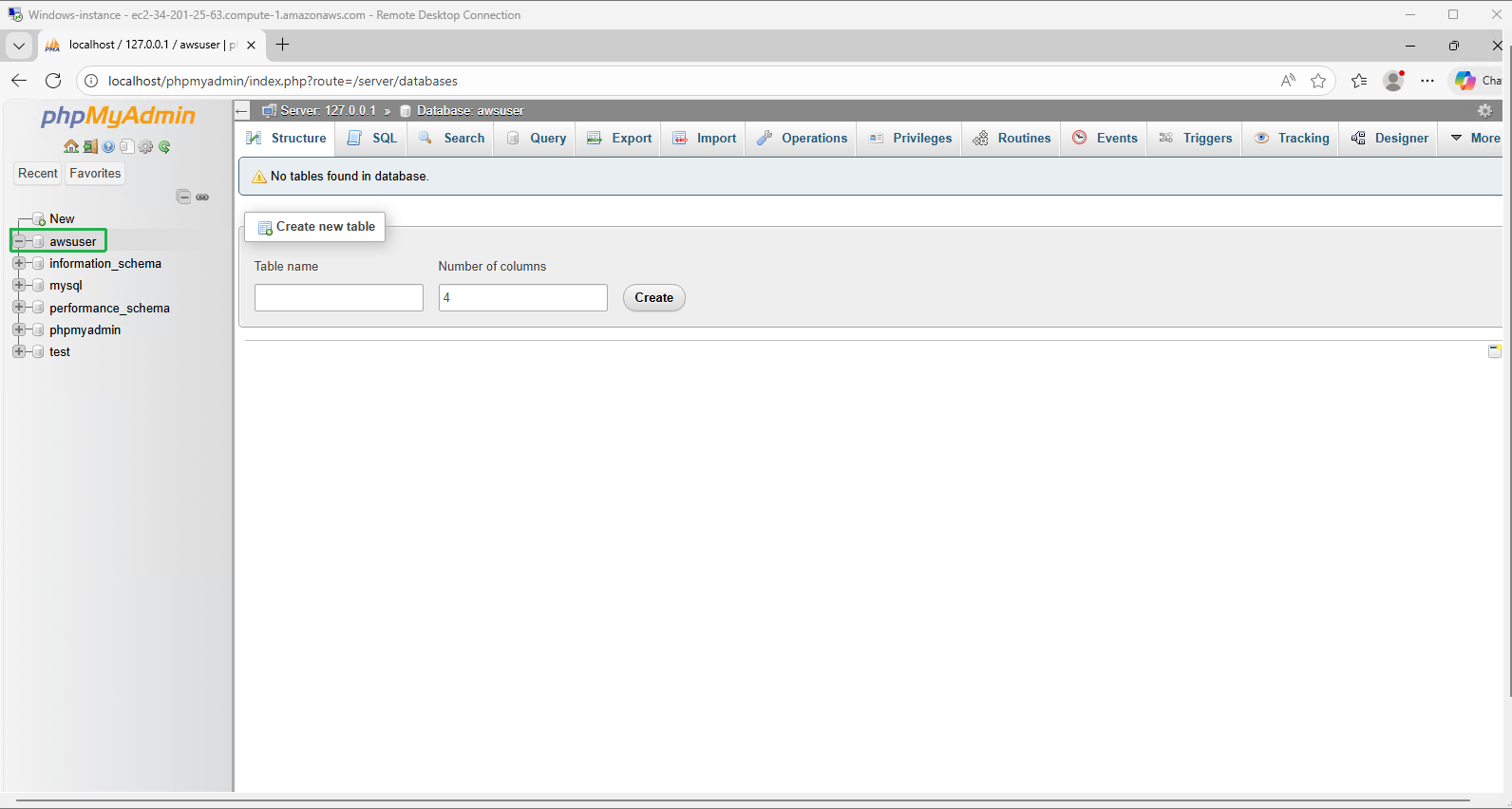Close the localhost awsuser browser tab
1512x809 pixels.
251,45
